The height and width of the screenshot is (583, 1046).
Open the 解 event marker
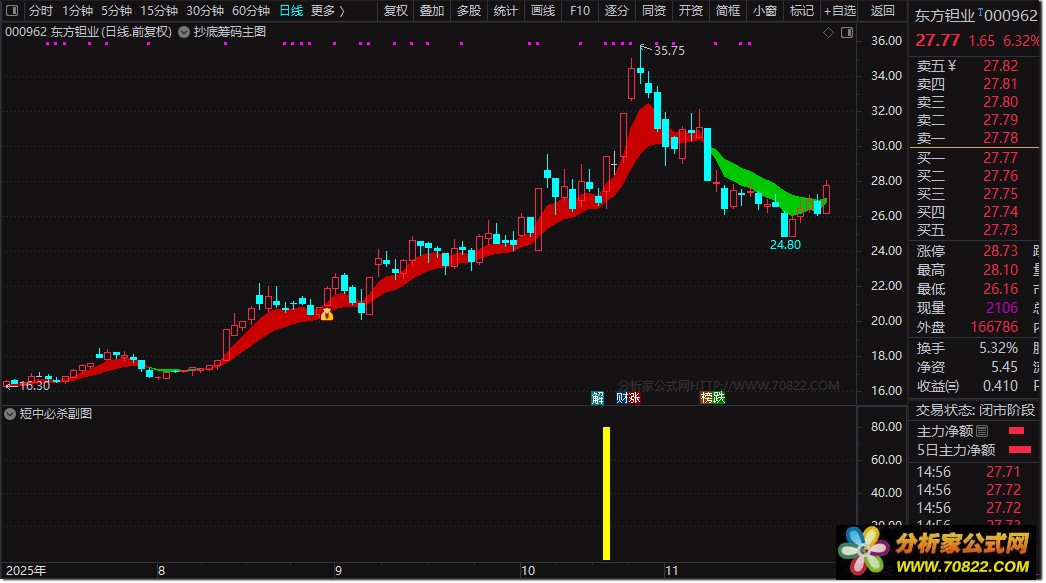(598, 398)
